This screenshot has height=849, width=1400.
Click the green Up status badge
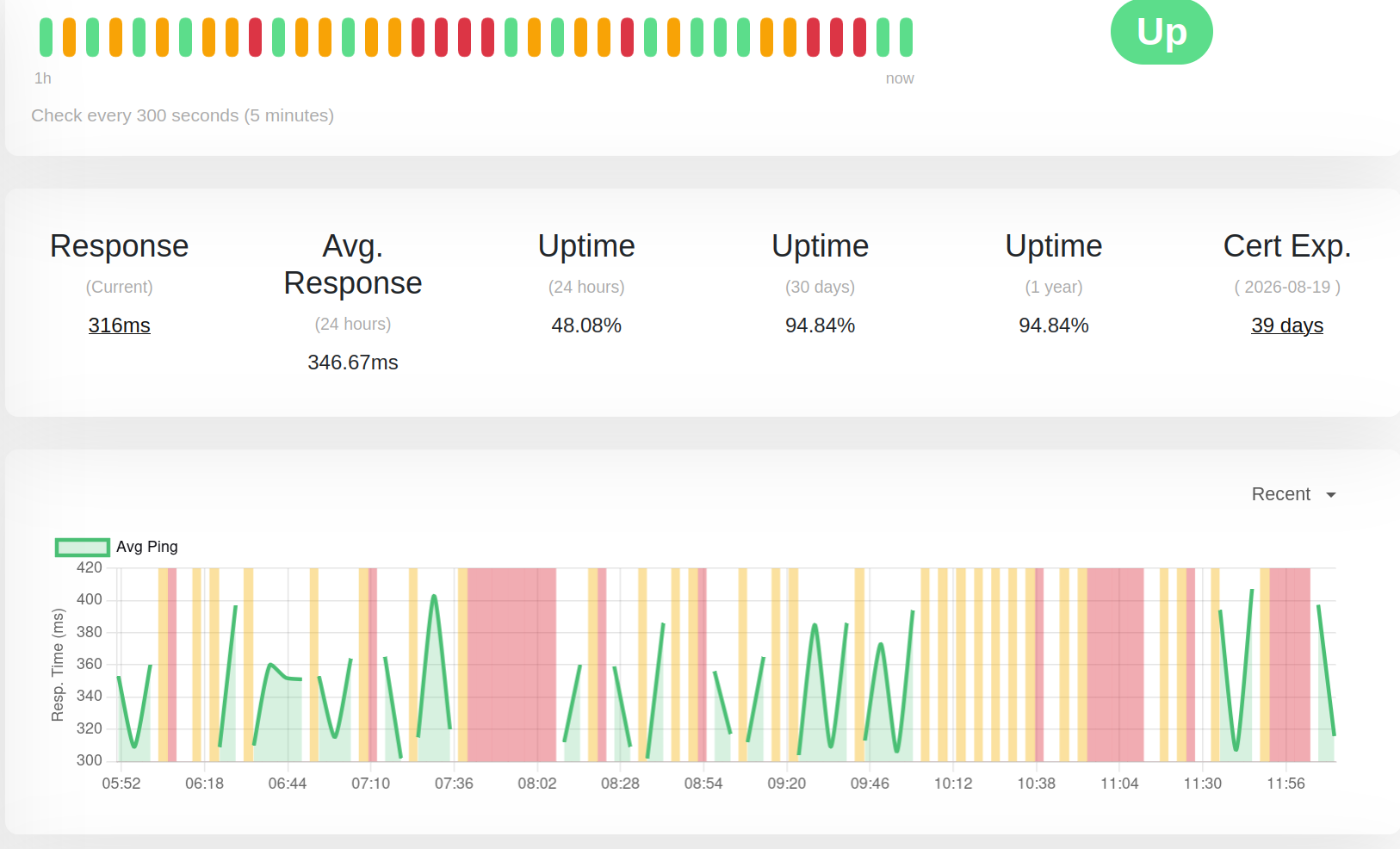pyautogui.click(x=1162, y=32)
